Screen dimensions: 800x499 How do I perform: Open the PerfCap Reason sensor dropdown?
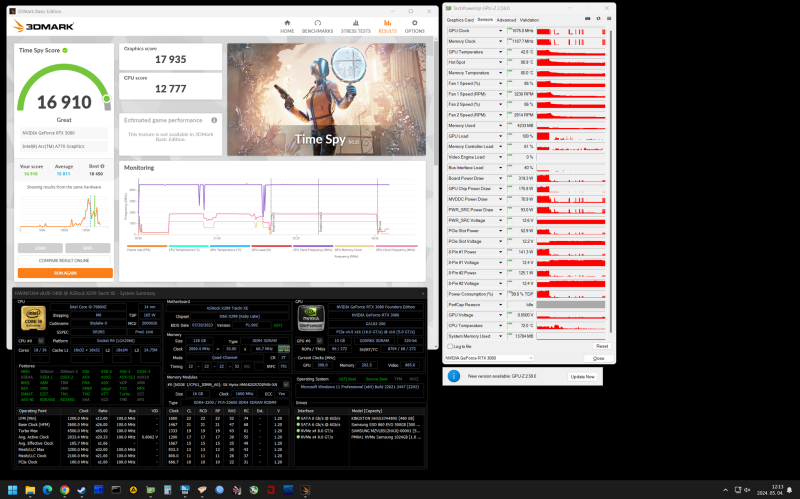[500, 305]
